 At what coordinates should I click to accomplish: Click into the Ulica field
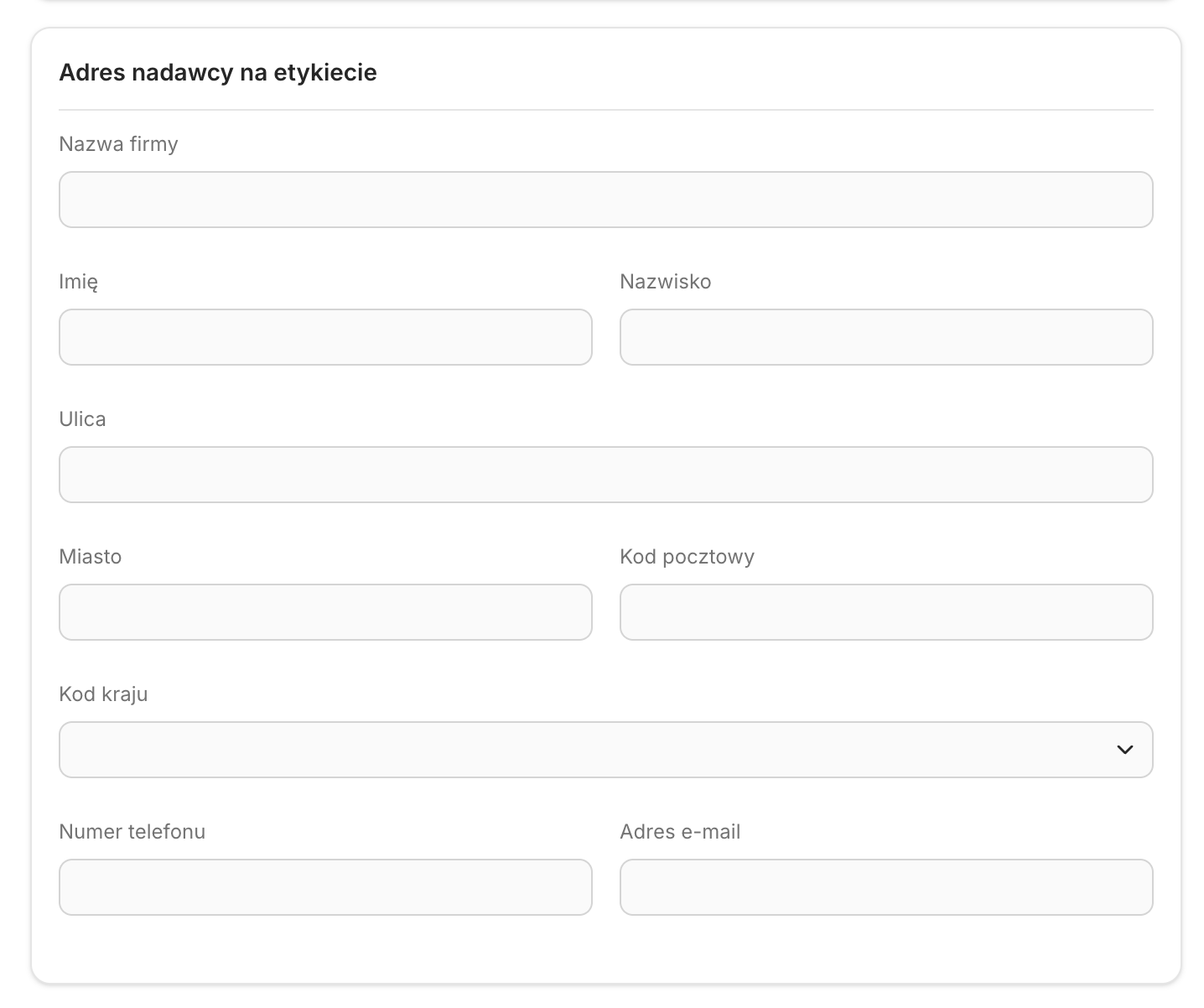coord(605,475)
